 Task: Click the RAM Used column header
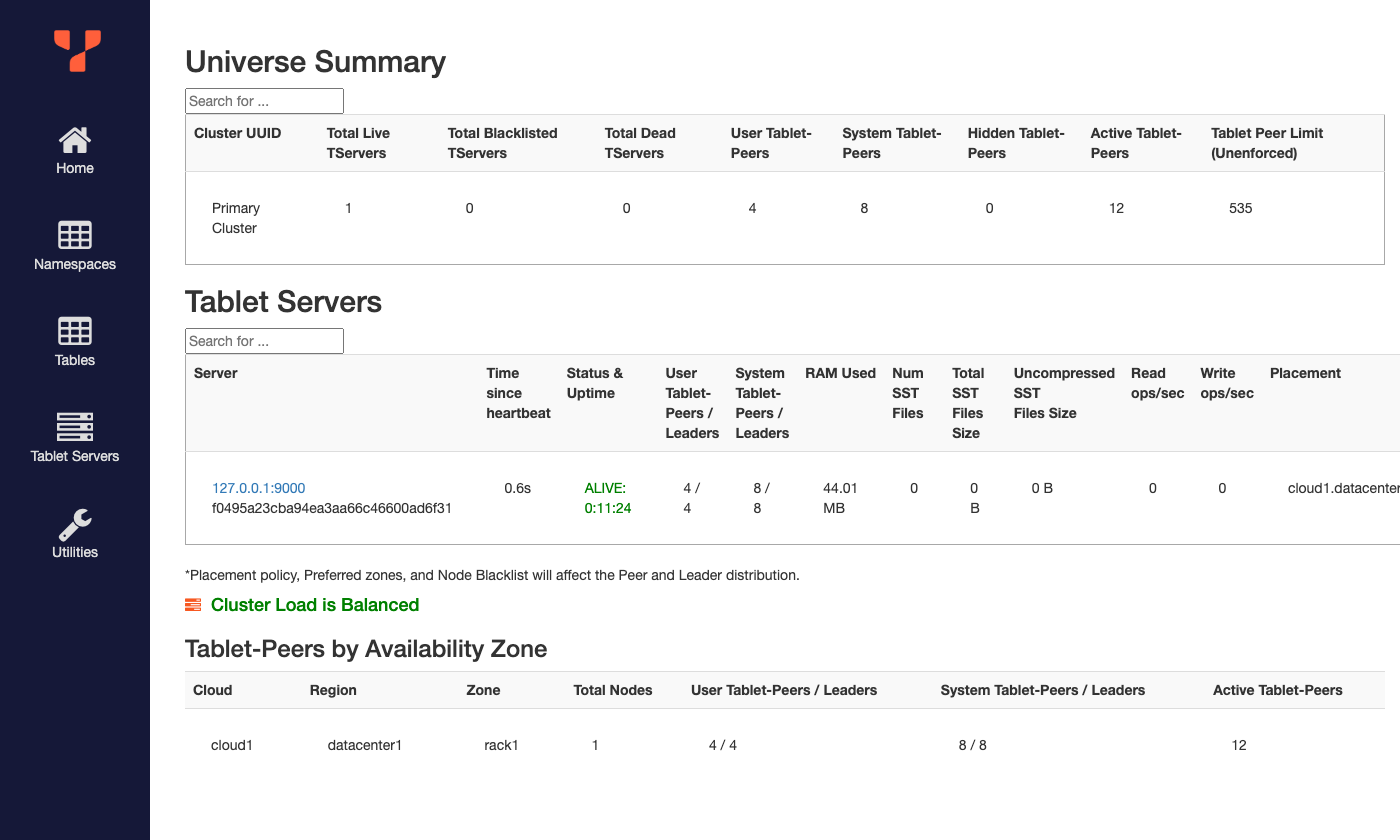840,373
